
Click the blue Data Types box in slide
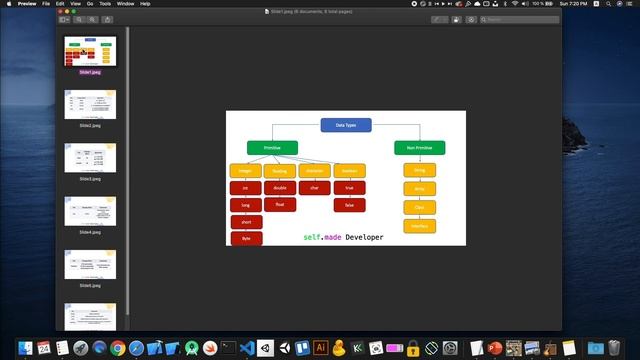(x=346, y=125)
